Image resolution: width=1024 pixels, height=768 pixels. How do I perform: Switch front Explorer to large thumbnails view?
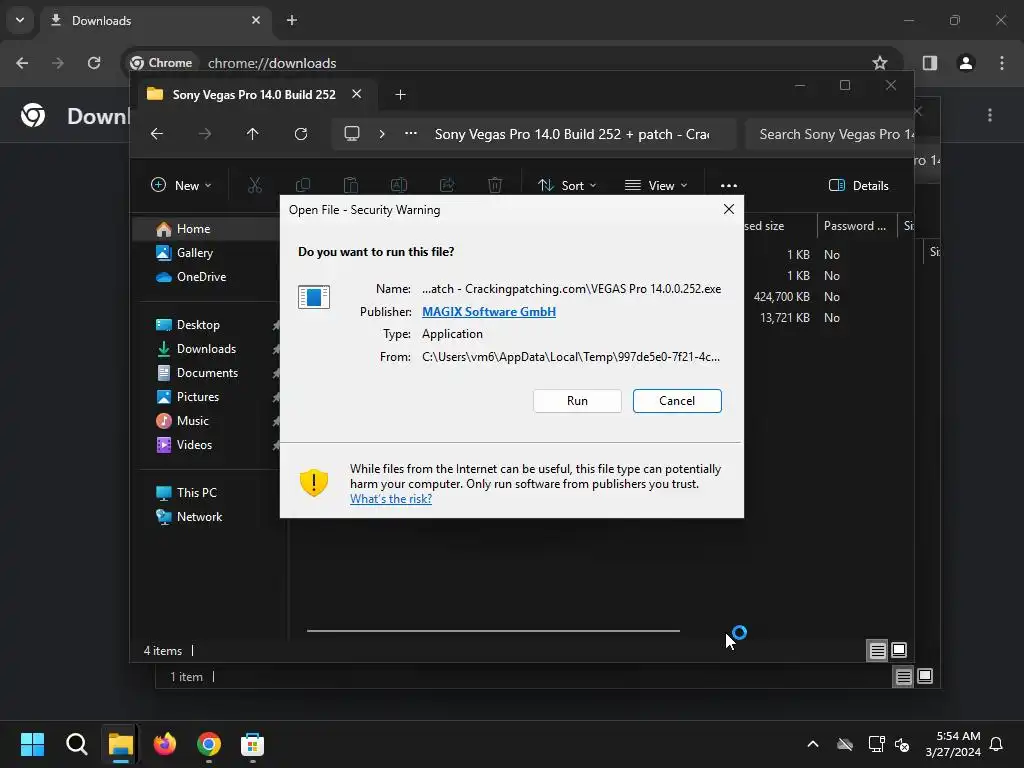point(899,650)
